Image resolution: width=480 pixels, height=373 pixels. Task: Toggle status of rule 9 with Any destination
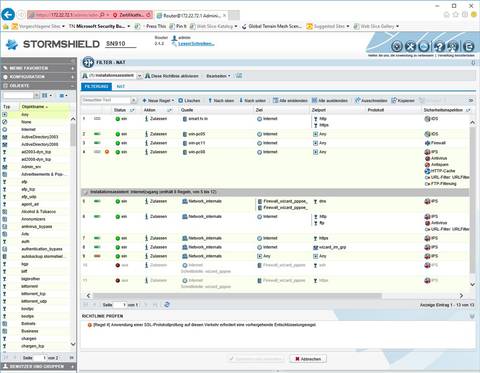pos(118,256)
